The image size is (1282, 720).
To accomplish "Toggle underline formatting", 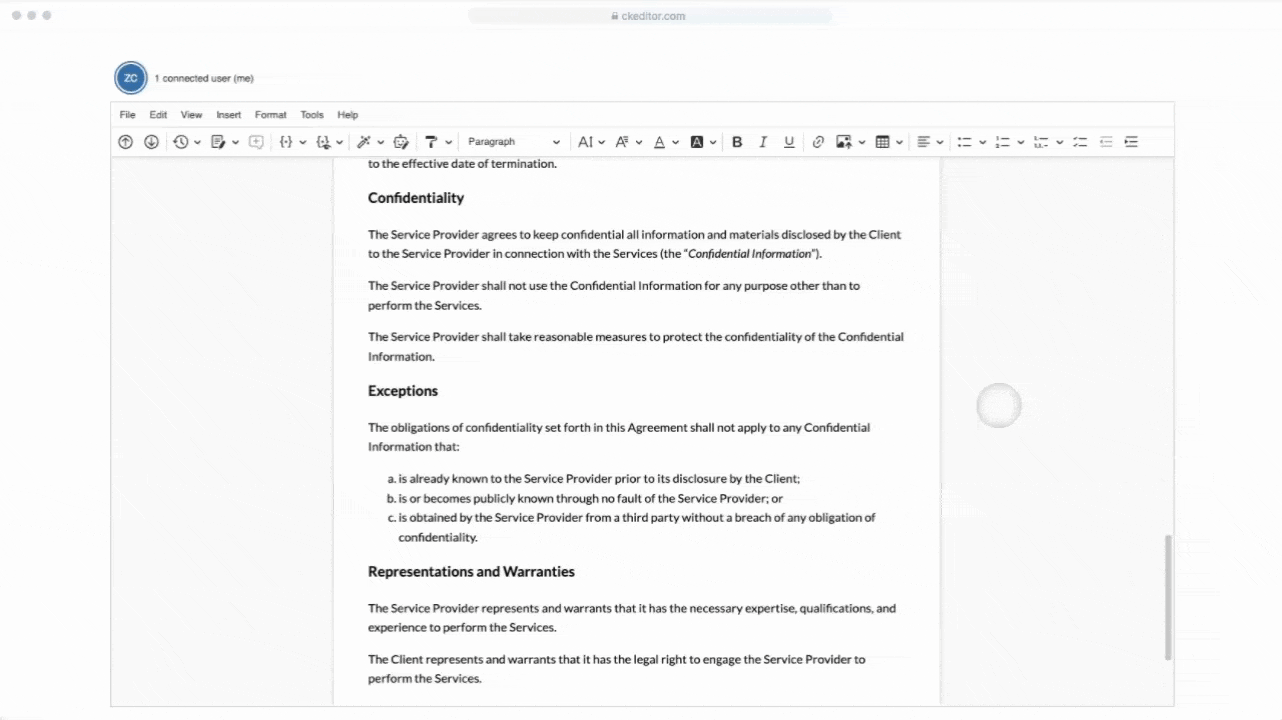I will 789,142.
